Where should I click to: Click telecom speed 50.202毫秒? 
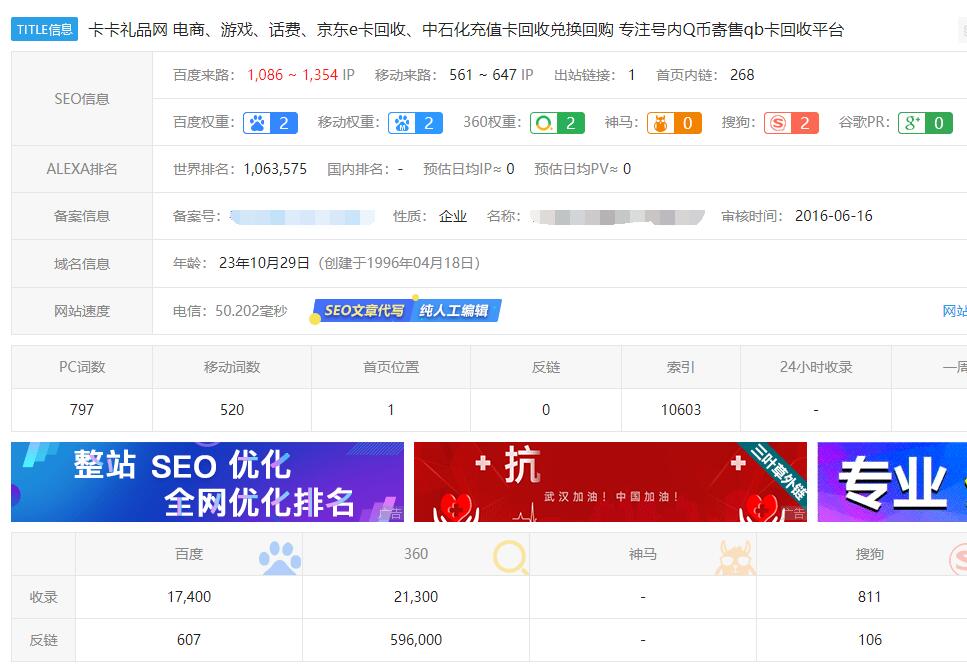(x=251, y=311)
